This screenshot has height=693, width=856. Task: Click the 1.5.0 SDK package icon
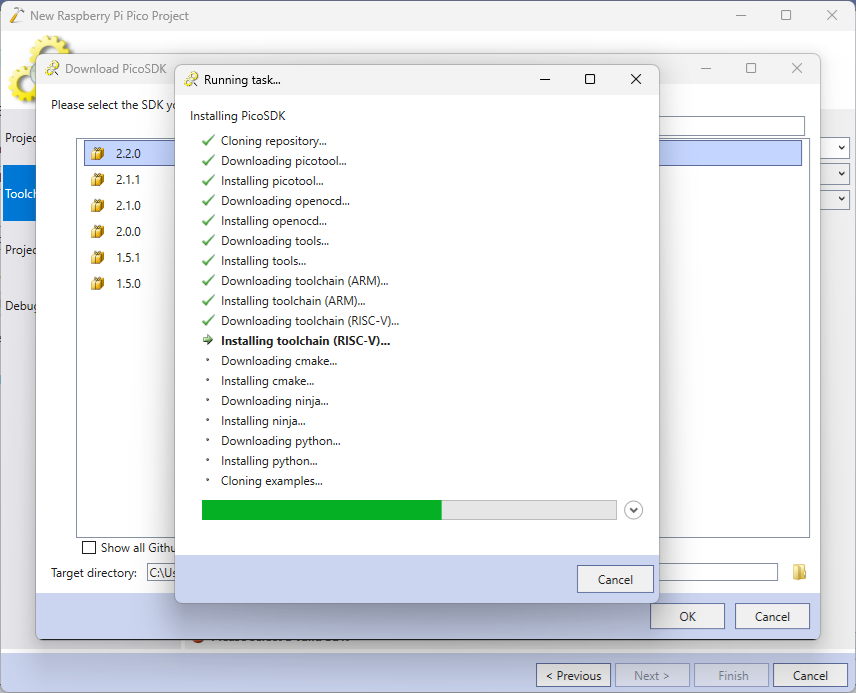pos(97,284)
